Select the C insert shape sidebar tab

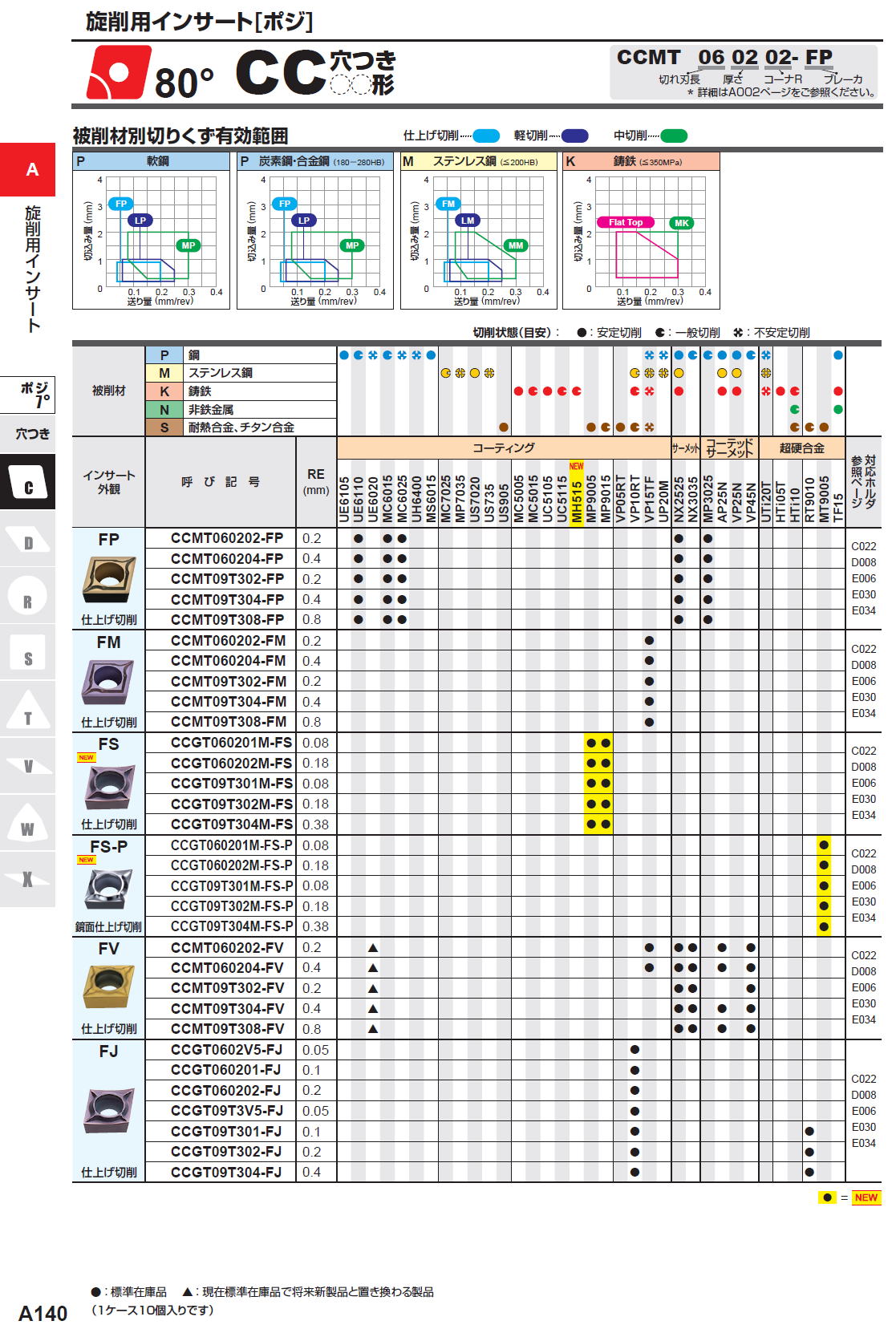[x=27, y=482]
